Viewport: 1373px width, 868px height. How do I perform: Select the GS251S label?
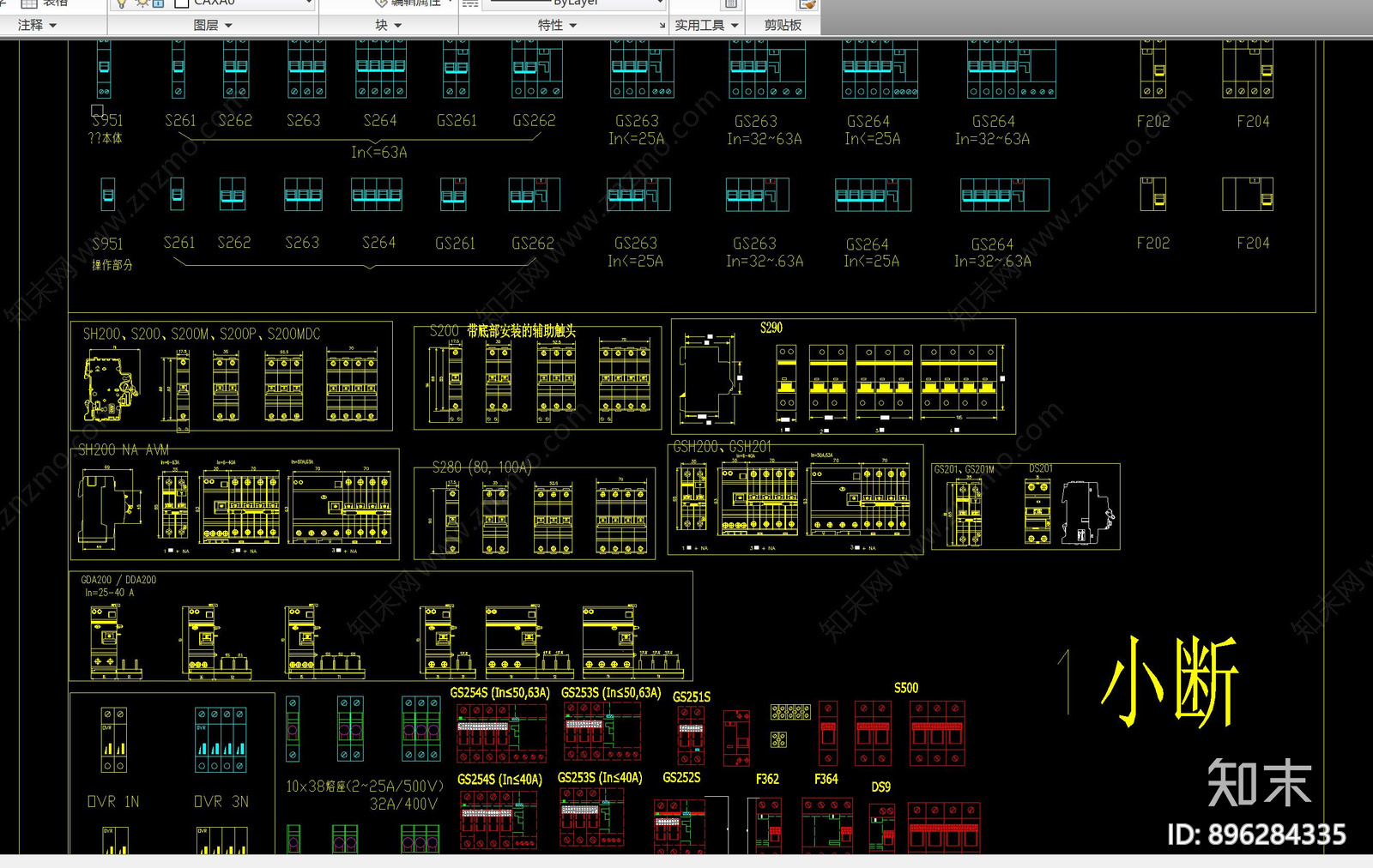click(692, 696)
